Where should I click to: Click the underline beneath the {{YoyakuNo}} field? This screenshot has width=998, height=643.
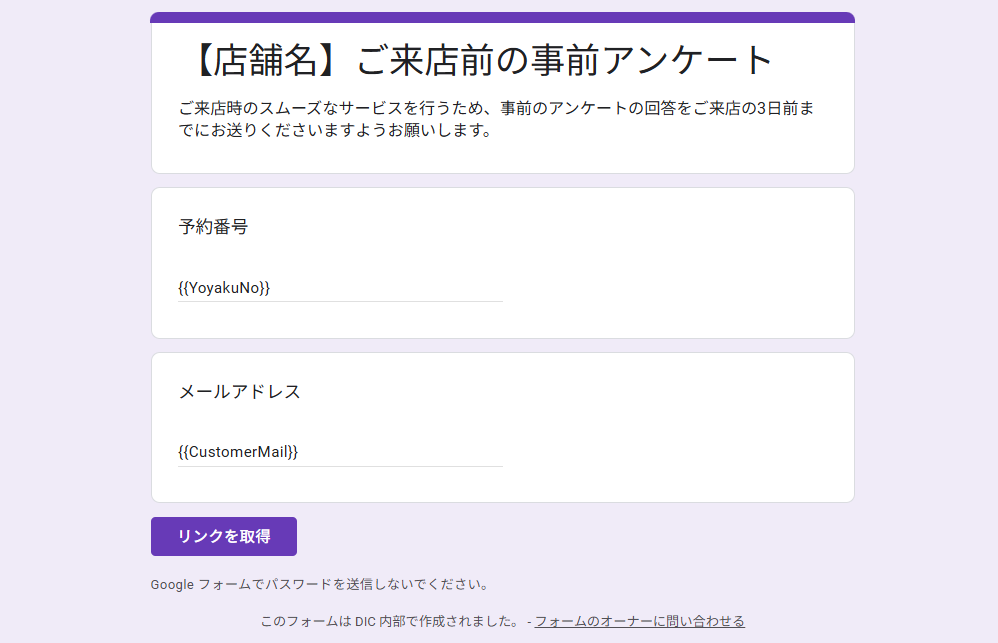tap(340, 301)
